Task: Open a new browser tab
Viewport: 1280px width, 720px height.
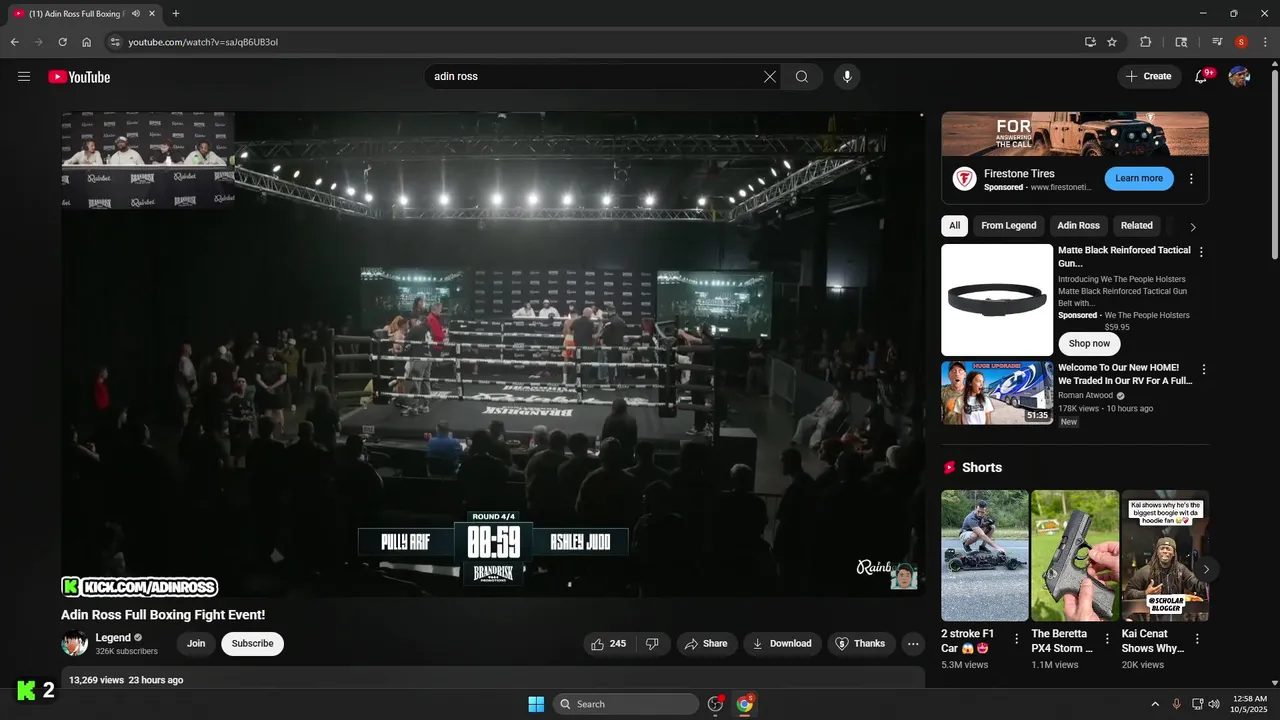Action: pyautogui.click(x=176, y=14)
